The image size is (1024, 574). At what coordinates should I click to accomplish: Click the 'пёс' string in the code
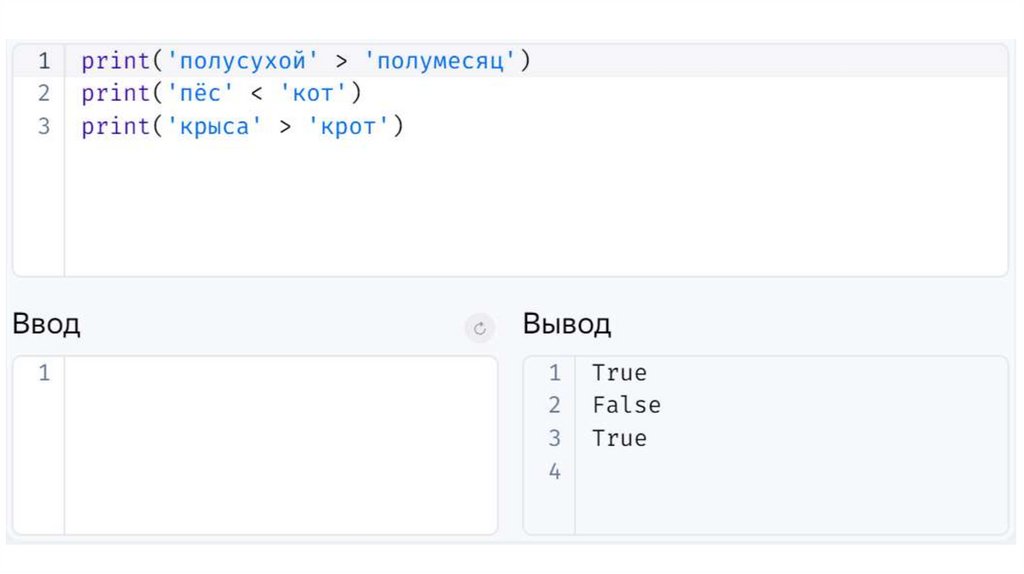tap(199, 94)
